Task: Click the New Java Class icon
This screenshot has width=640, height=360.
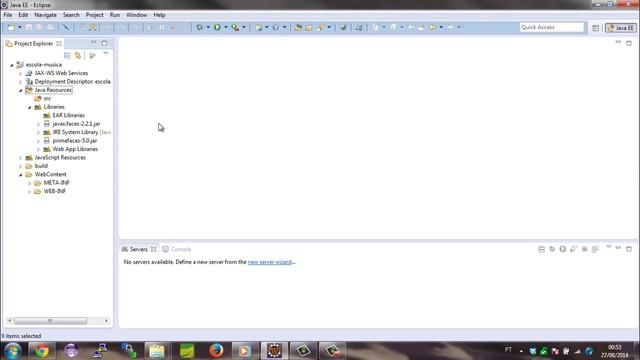Action: point(276,27)
